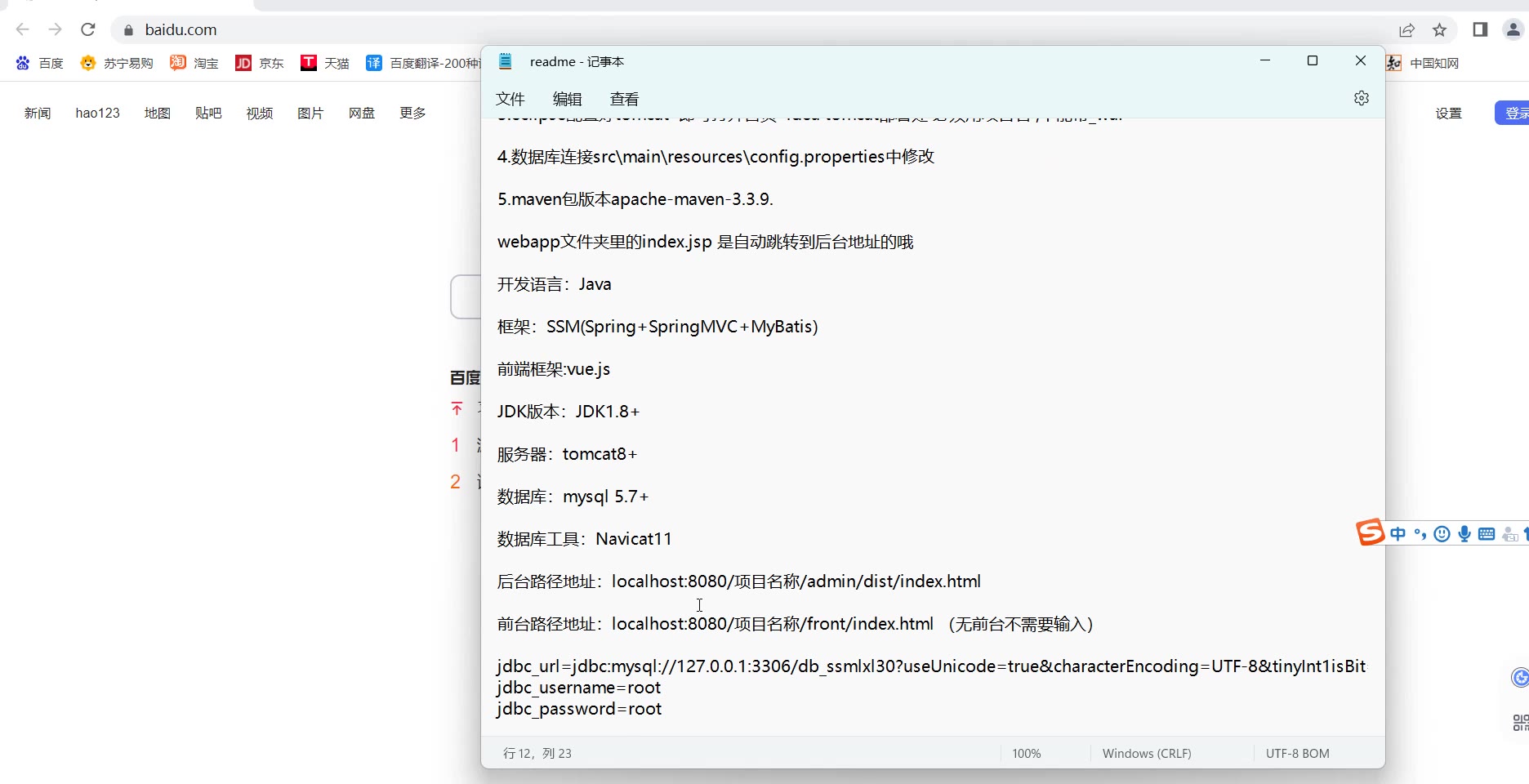Click the webapp index.jsp line
This screenshot has width=1529, height=784.
point(706,242)
